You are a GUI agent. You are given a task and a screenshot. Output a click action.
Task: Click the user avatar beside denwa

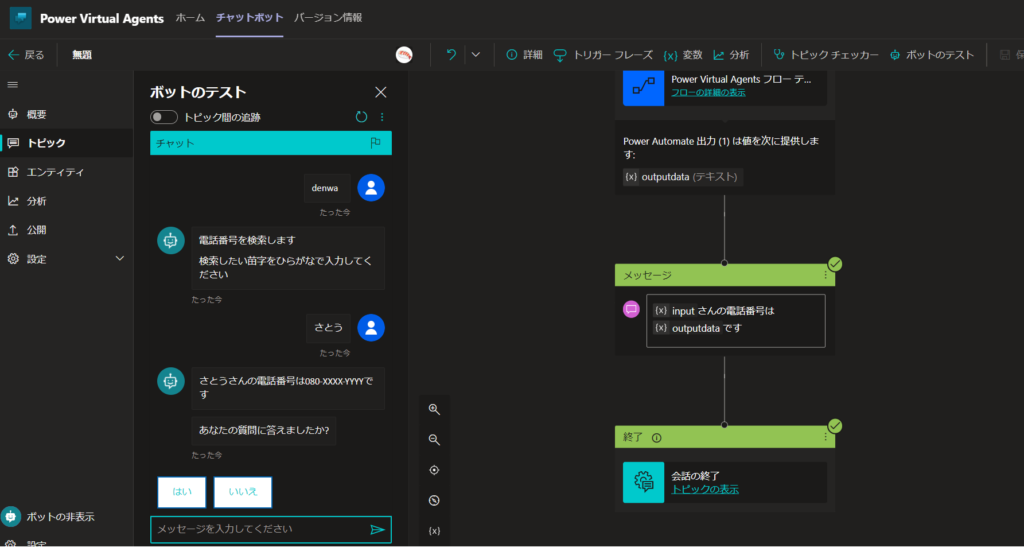[371, 188]
